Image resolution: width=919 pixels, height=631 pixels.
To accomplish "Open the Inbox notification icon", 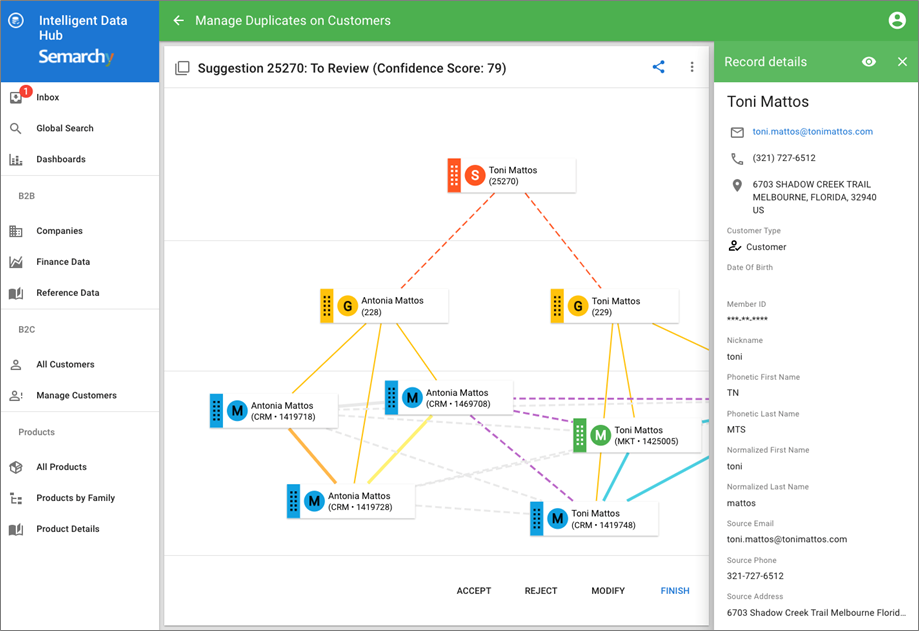I will [16, 97].
